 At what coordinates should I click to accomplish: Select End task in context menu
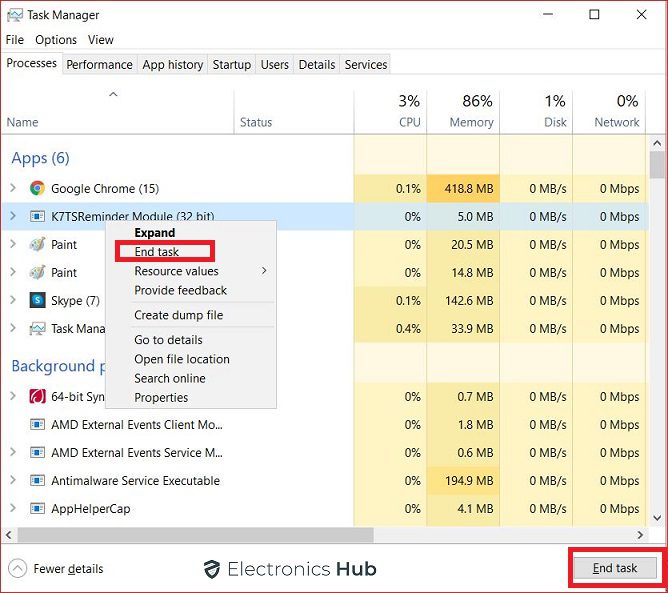(x=157, y=252)
